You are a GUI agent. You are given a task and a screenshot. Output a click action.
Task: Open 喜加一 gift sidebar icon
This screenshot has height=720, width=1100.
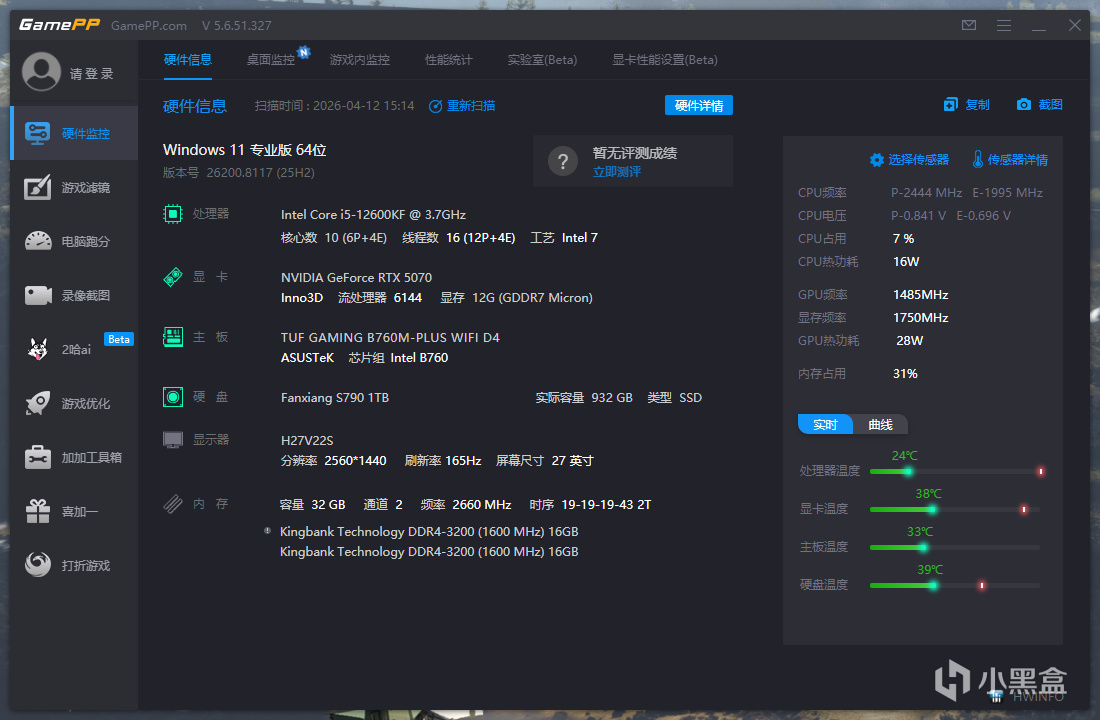[x=38, y=511]
